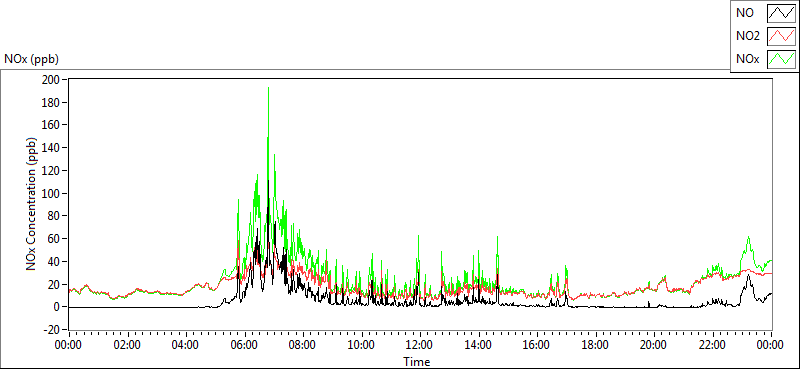Click the 200 y-axis value
Screen dimensions: 800x369
coord(50,80)
